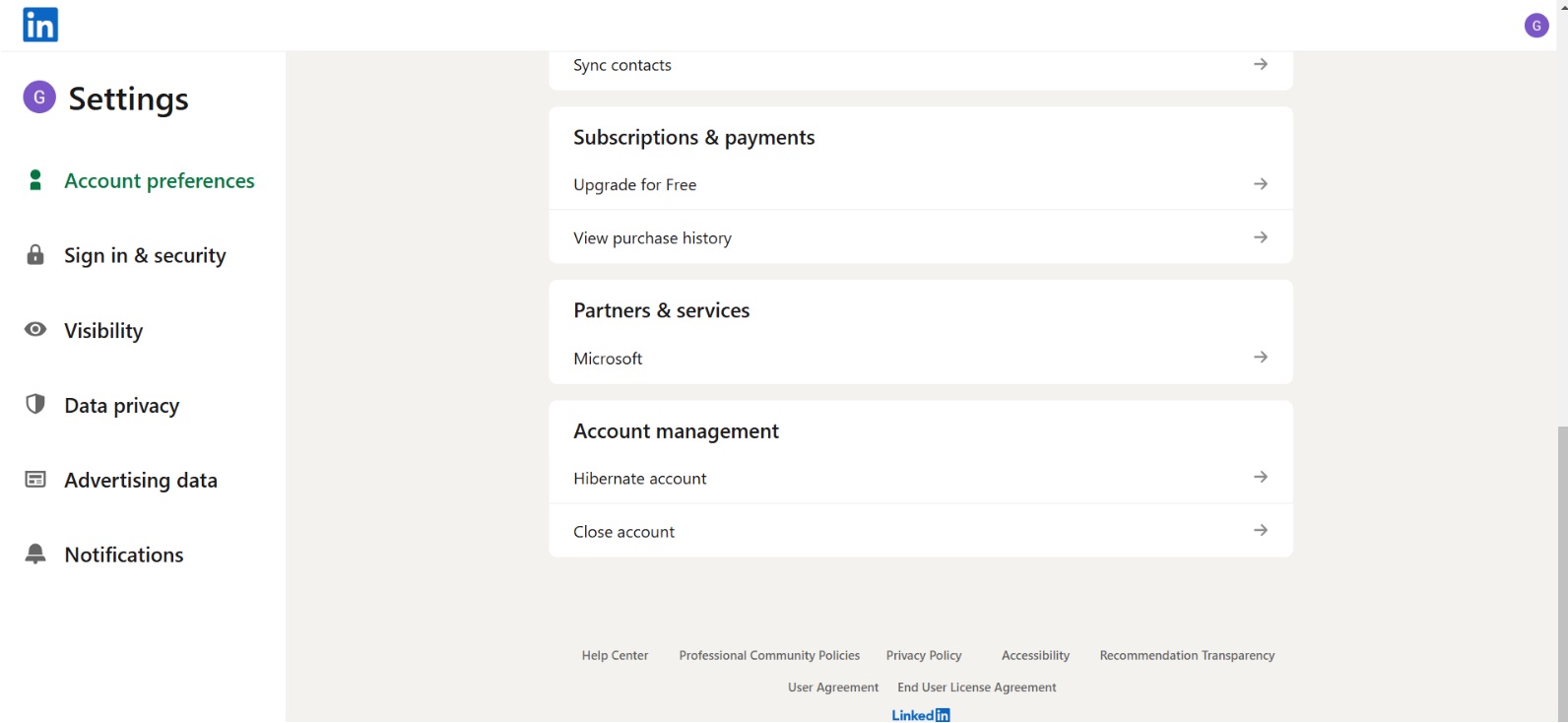Open the Close account arrow
The image size is (1568, 723).
[x=1260, y=531]
